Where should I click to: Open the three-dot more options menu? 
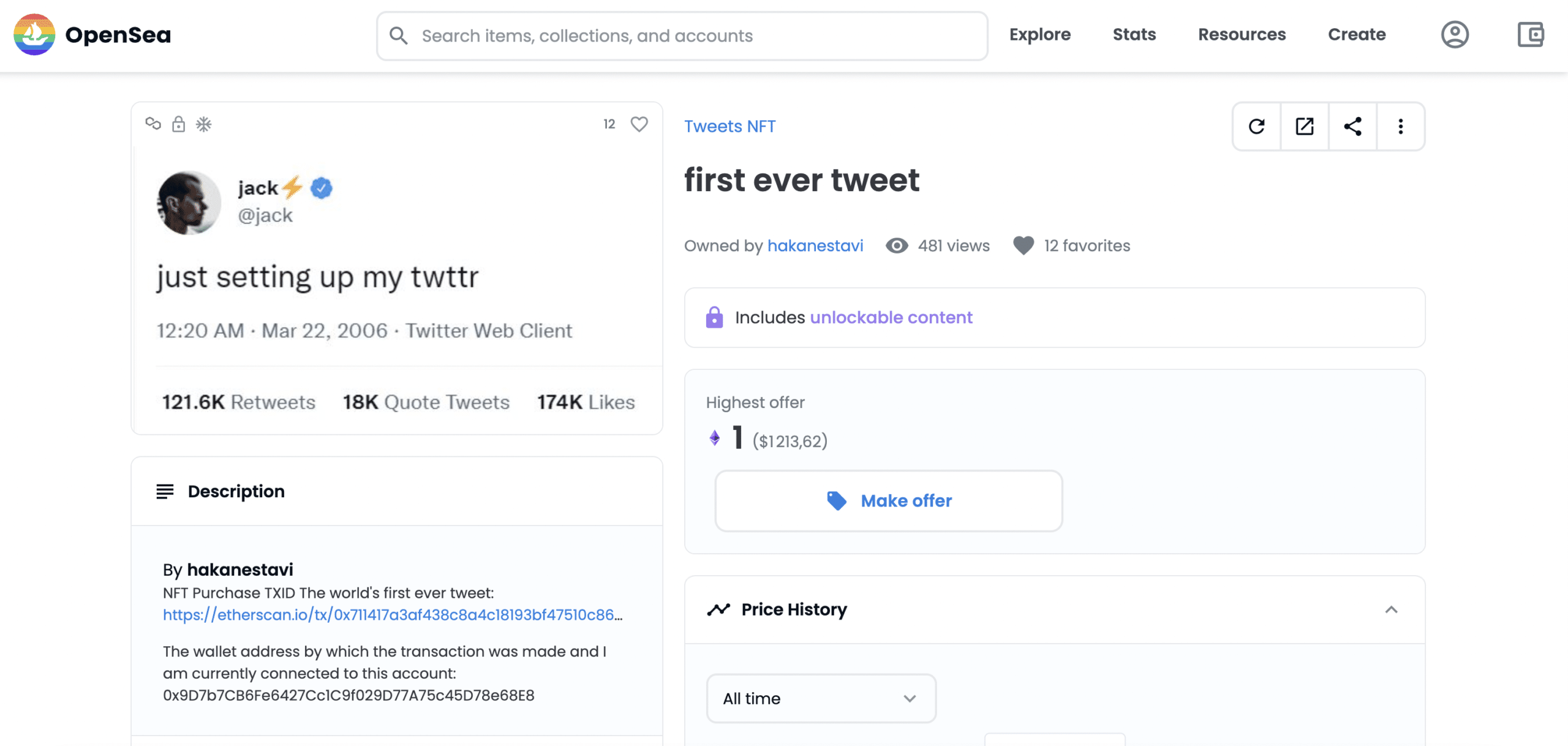tap(1401, 126)
